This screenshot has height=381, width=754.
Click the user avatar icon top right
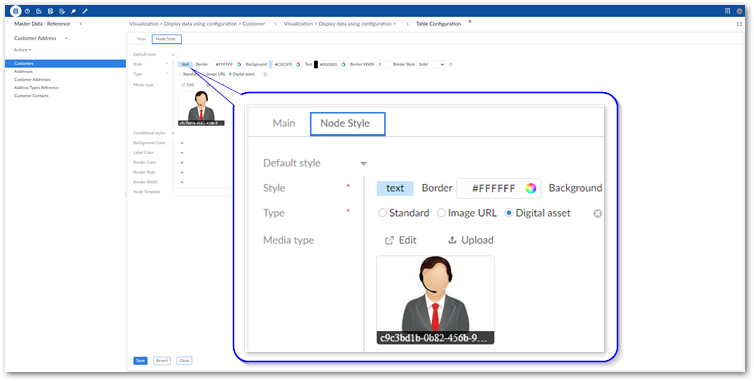pyautogui.click(x=740, y=11)
